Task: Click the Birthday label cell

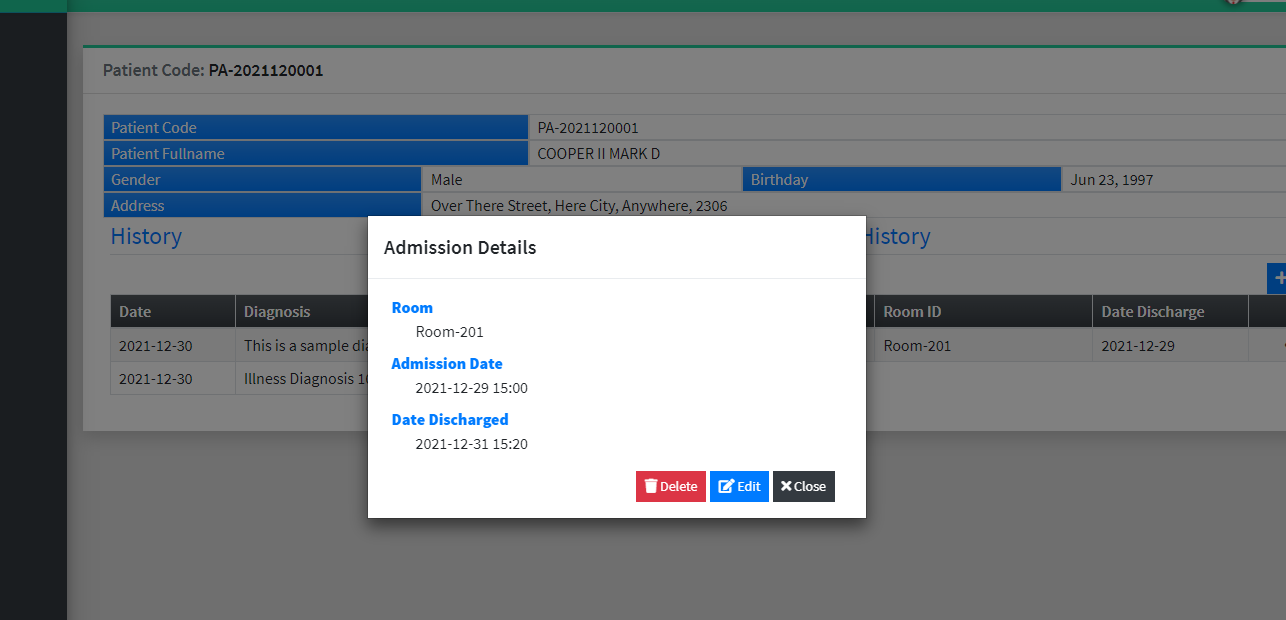Action: pyautogui.click(x=902, y=180)
